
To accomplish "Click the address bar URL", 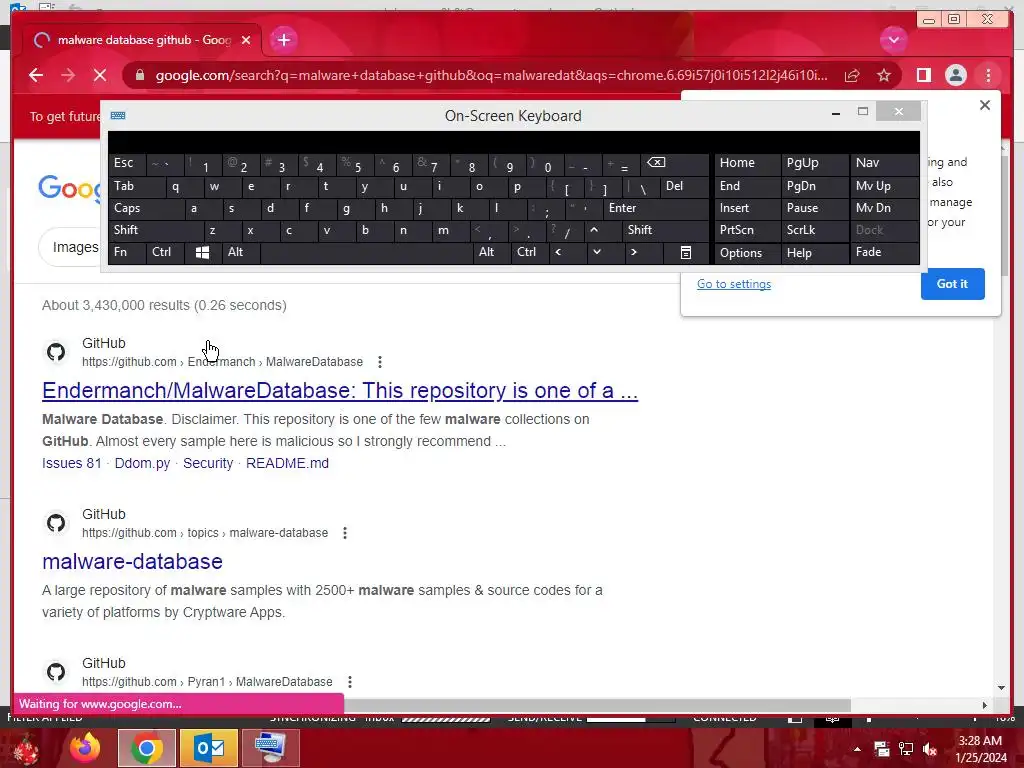I will (491, 75).
